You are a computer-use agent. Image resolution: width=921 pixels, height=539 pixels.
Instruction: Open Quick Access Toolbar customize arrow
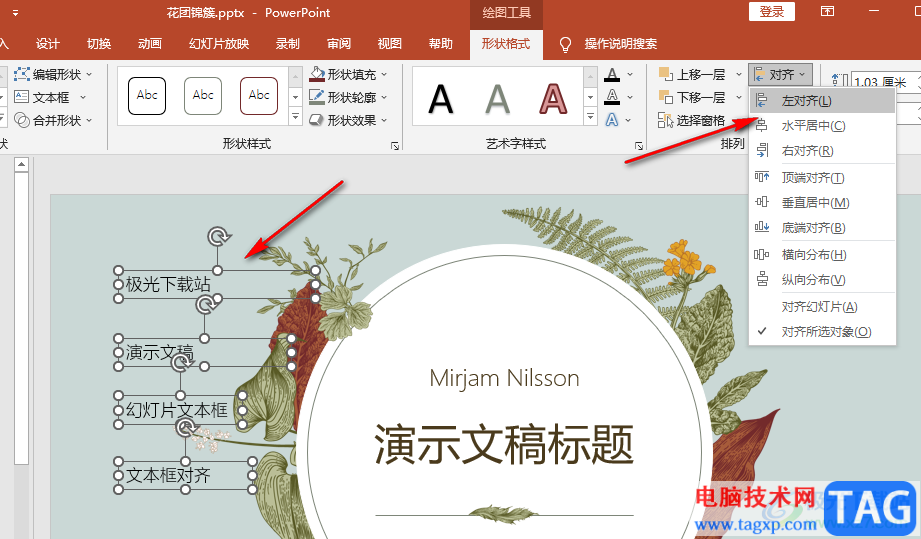click(x=15, y=13)
